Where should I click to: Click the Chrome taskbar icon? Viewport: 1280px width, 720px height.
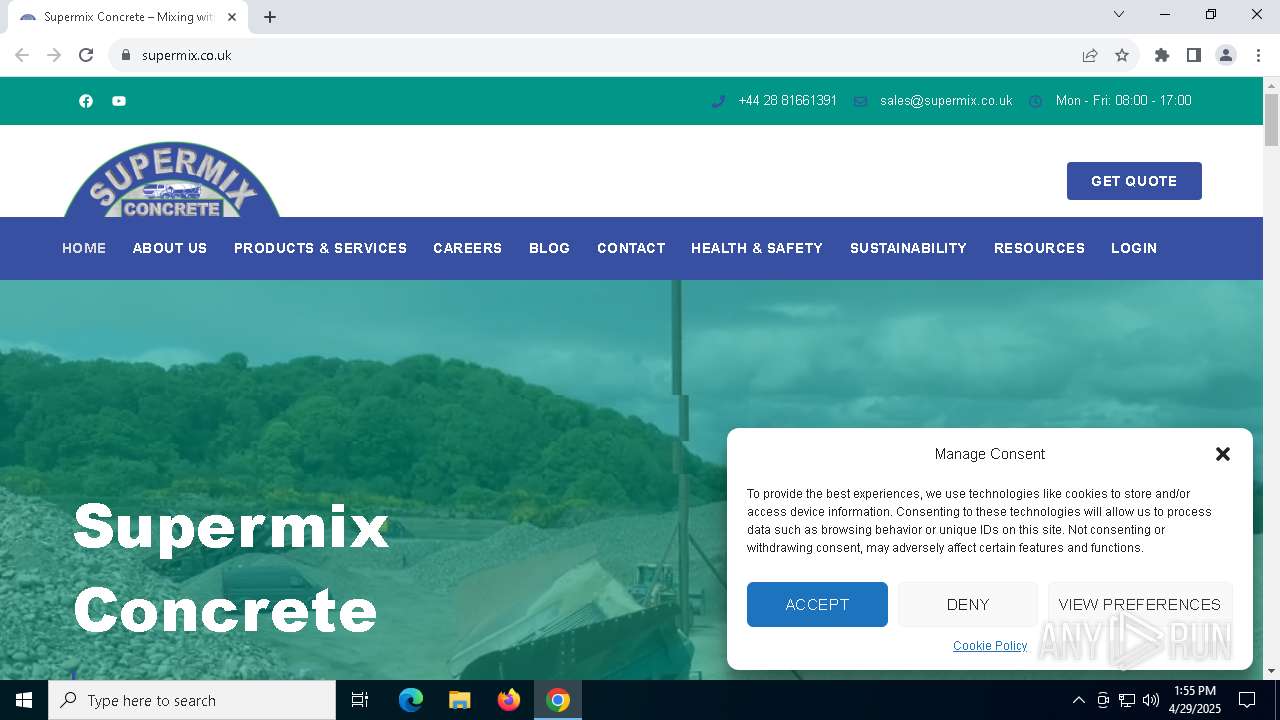pos(558,700)
